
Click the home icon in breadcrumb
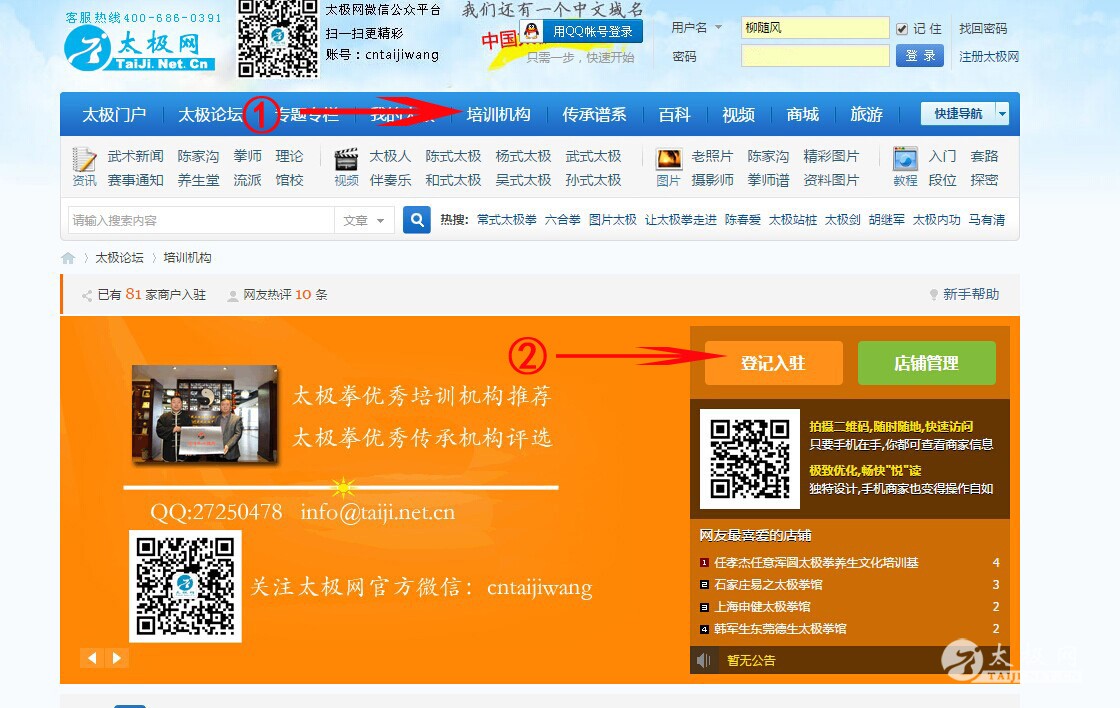pyautogui.click(x=68, y=258)
